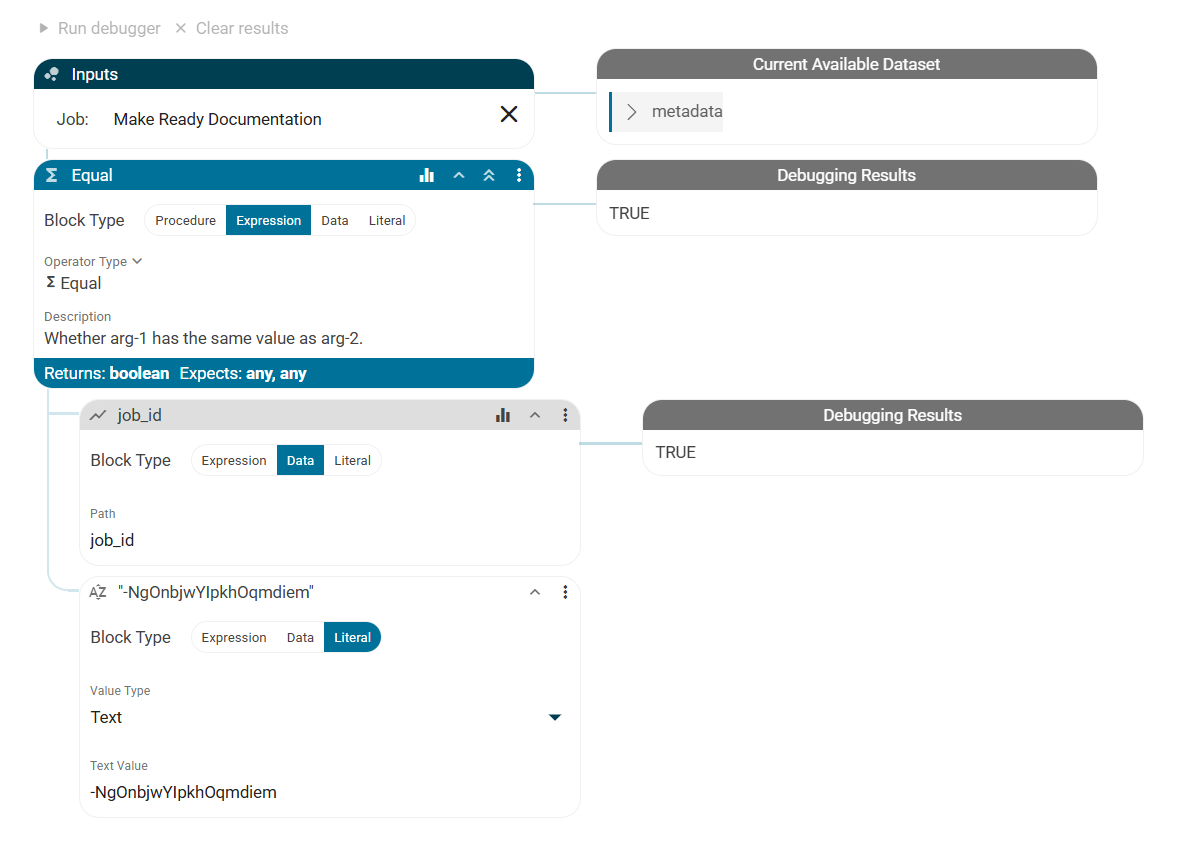Set job_id block type to Data
Image resolution: width=1181 pixels, height=852 pixels.
(x=300, y=460)
